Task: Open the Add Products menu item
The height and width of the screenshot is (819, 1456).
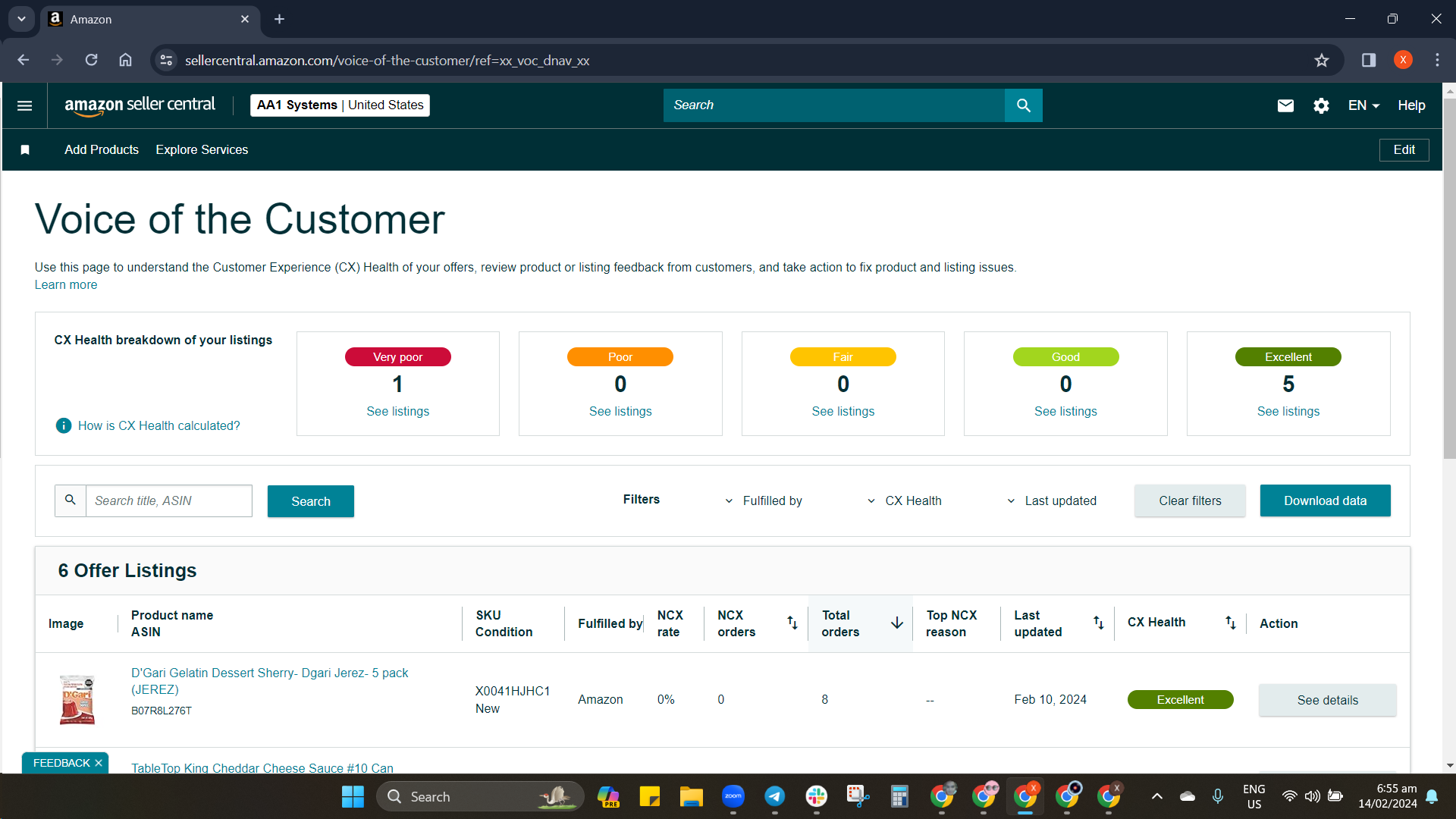Action: 102,149
